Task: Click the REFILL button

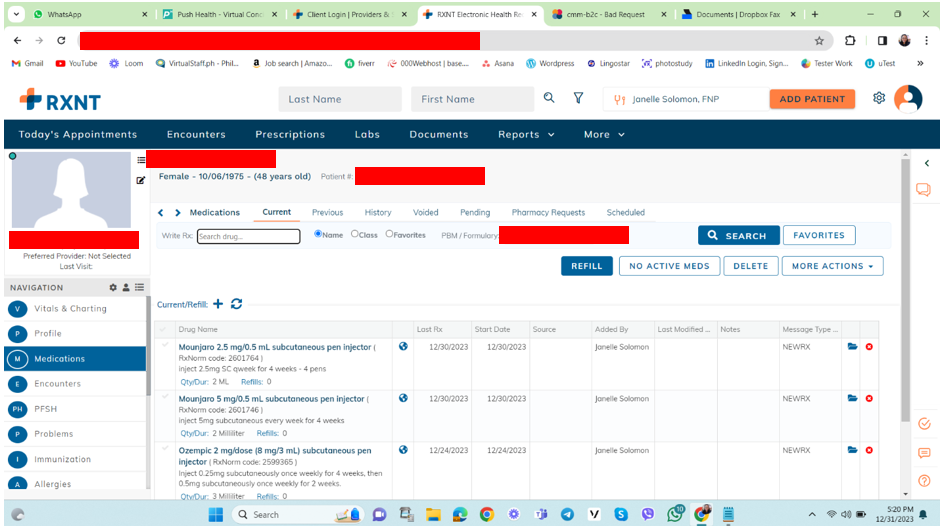Action: (x=586, y=266)
